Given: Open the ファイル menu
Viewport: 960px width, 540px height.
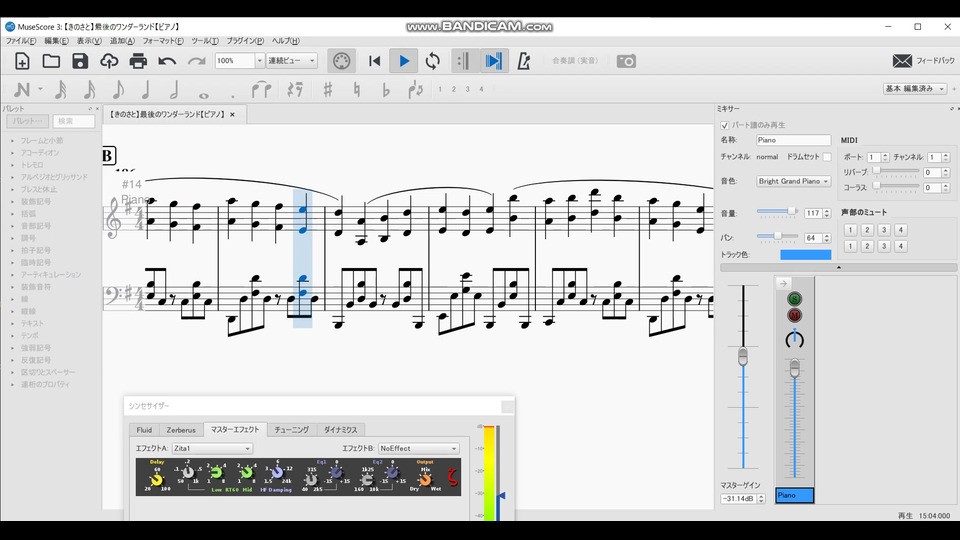Looking at the screenshot, I should coord(21,41).
